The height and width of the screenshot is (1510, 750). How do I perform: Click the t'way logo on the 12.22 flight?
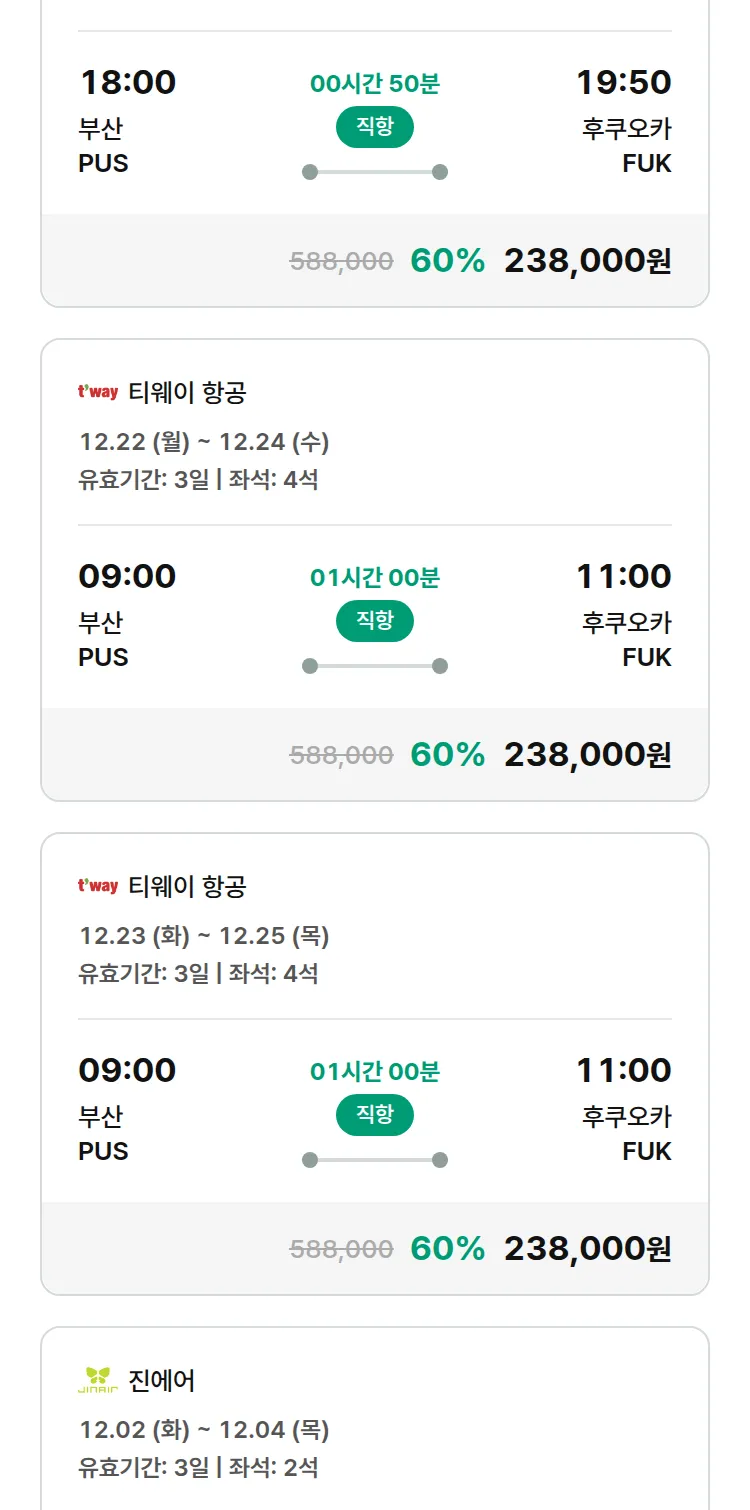point(98,392)
